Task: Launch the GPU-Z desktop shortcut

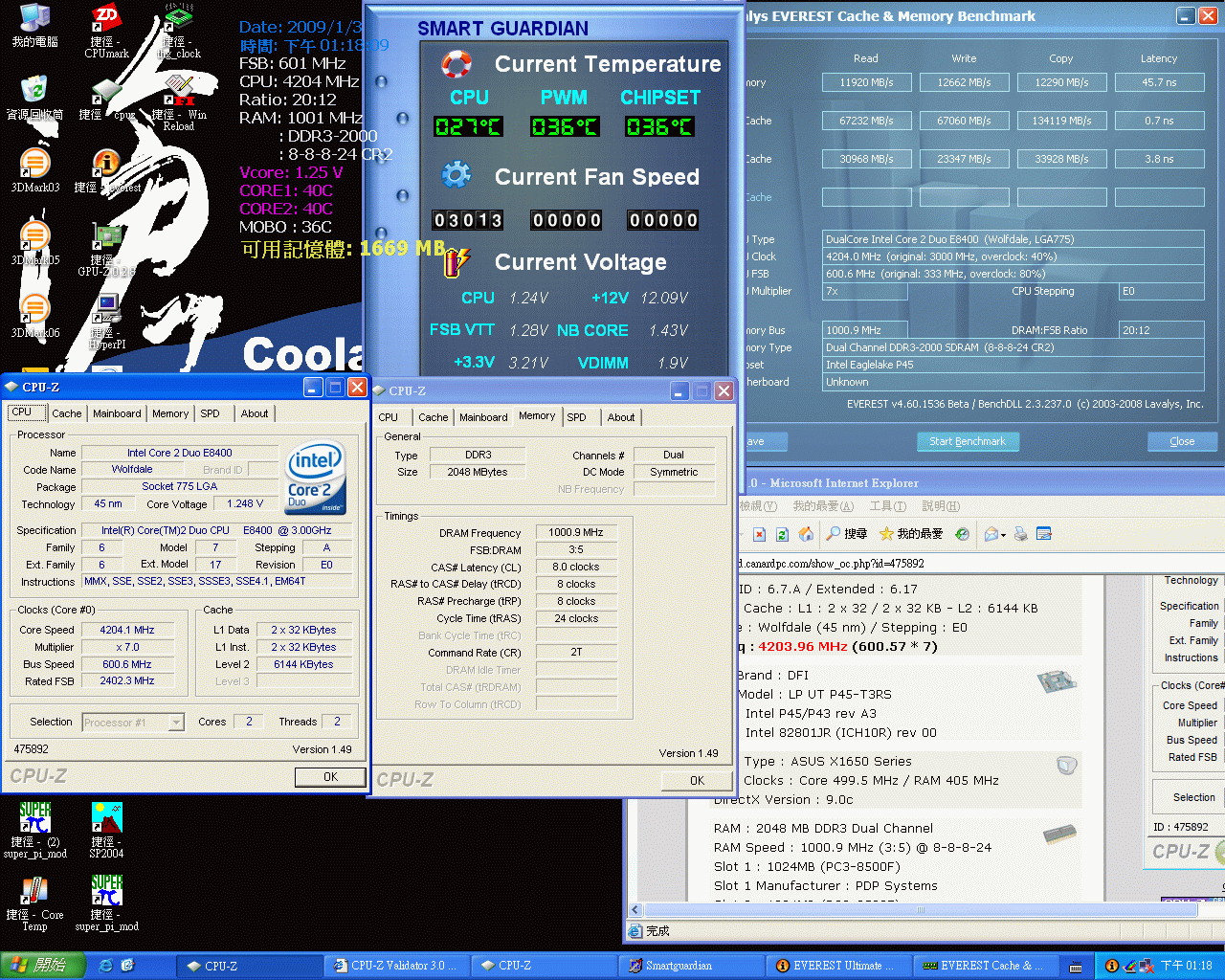Action: point(106,249)
